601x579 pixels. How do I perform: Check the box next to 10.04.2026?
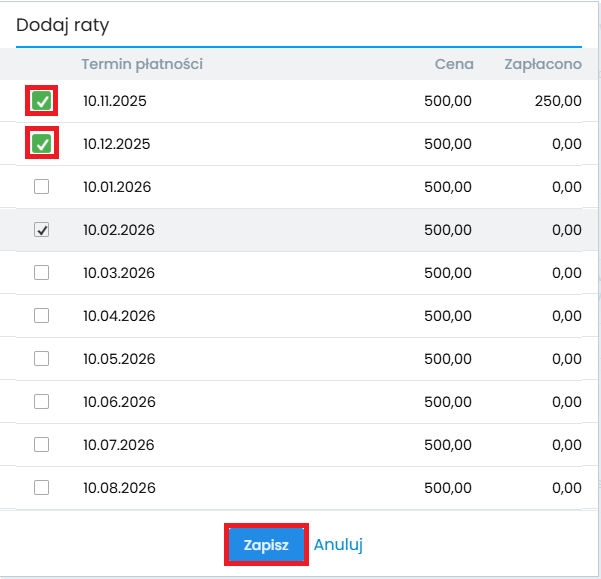[x=41, y=316]
